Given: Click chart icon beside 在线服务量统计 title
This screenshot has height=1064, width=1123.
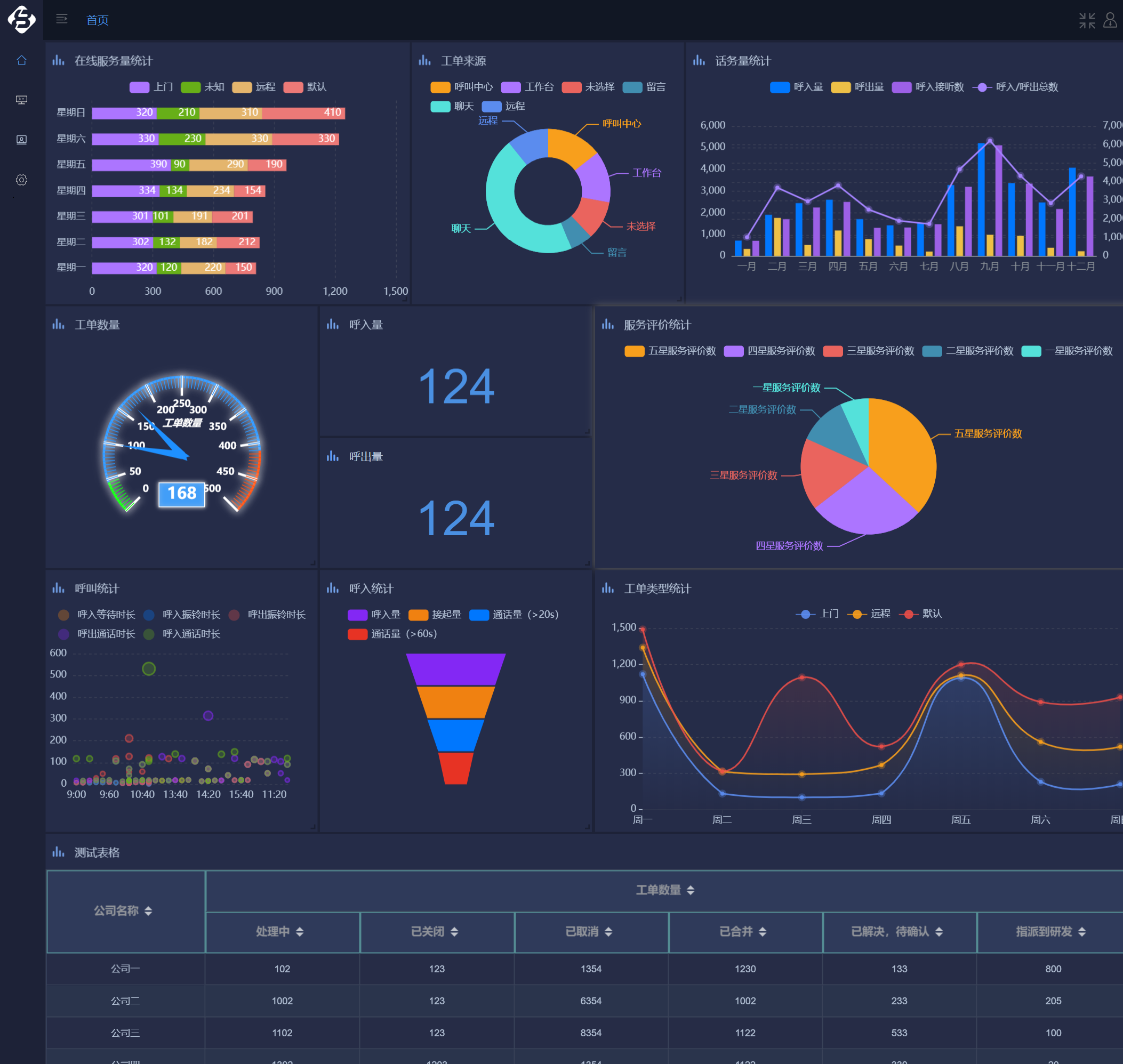Looking at the screenshot, I should 59,60.
